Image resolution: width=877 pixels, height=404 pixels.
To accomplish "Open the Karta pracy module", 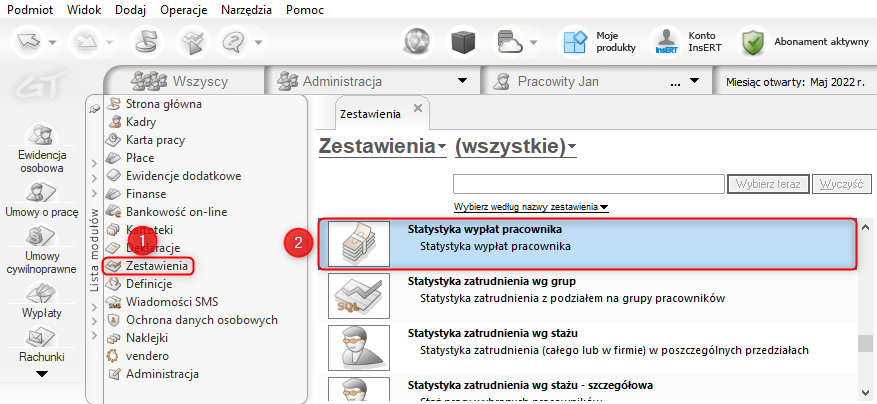I will pos(146,140).
